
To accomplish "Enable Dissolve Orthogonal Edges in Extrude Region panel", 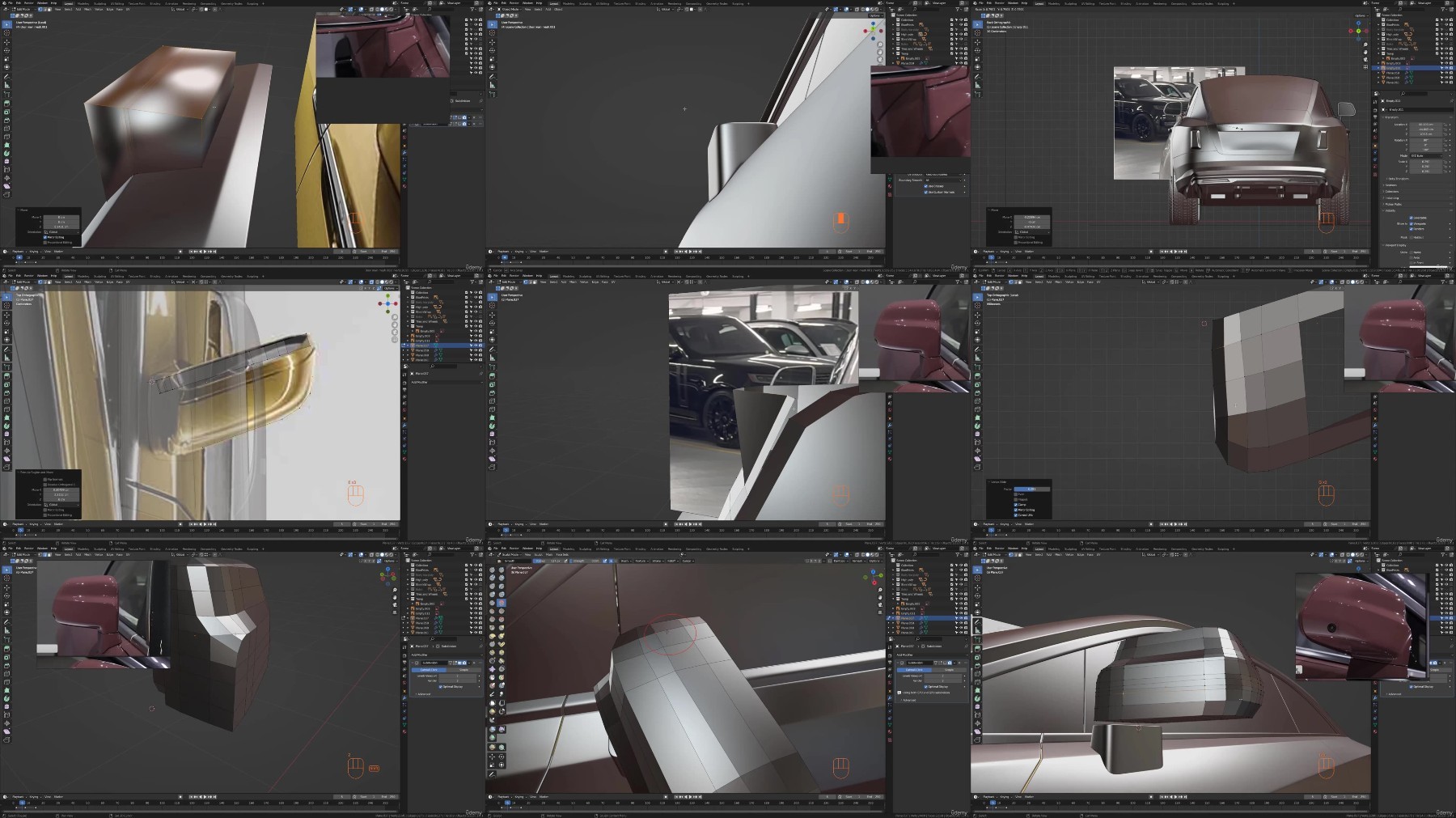I will coord(45,485).
